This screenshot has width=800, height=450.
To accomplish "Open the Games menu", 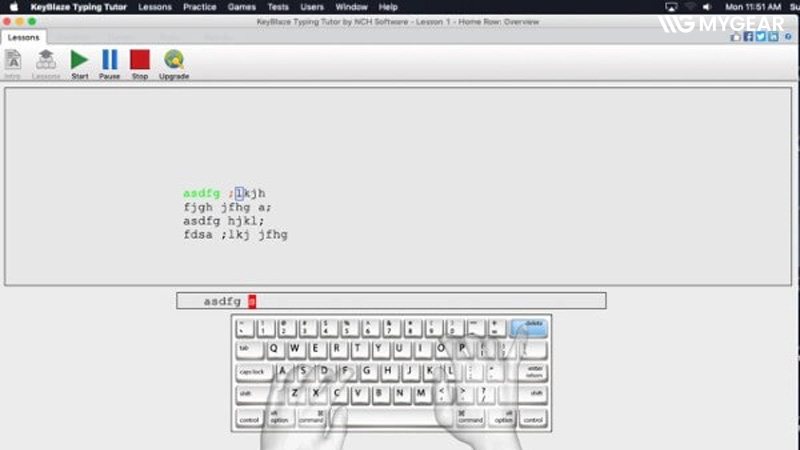I will pyautogui.click(x=241, y=7).
